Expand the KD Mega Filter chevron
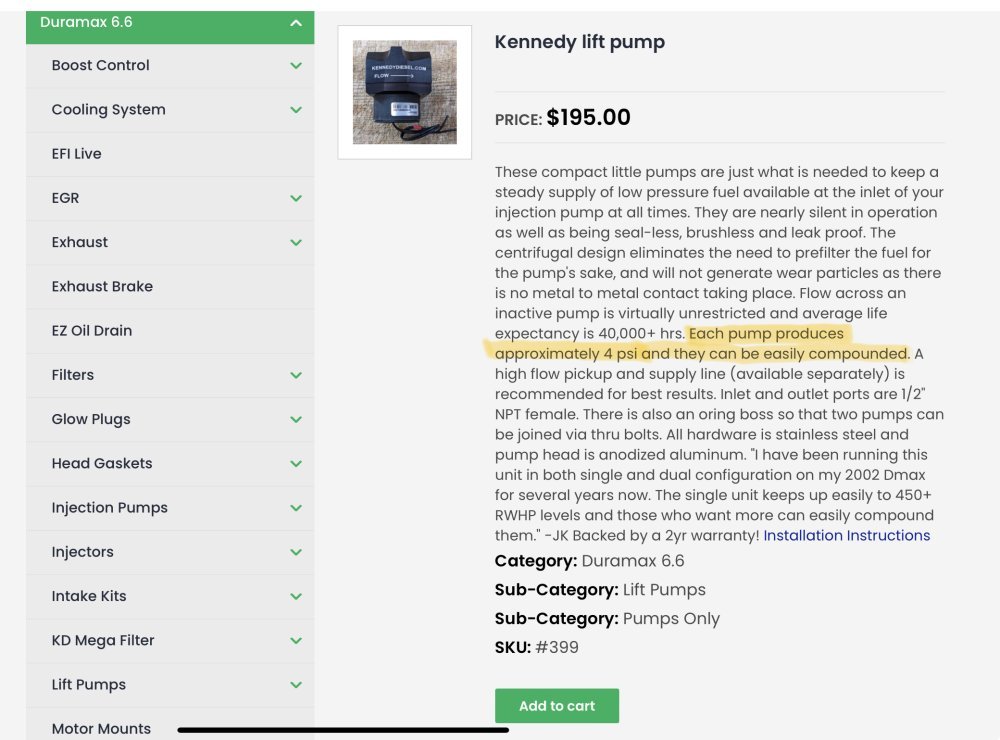The height and width of the screenshot is (740, 1000). pyautogui.click(x=296, y=640)
